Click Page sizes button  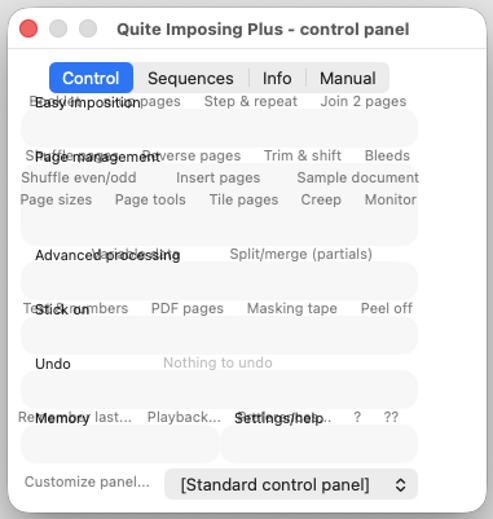[56, 200]
